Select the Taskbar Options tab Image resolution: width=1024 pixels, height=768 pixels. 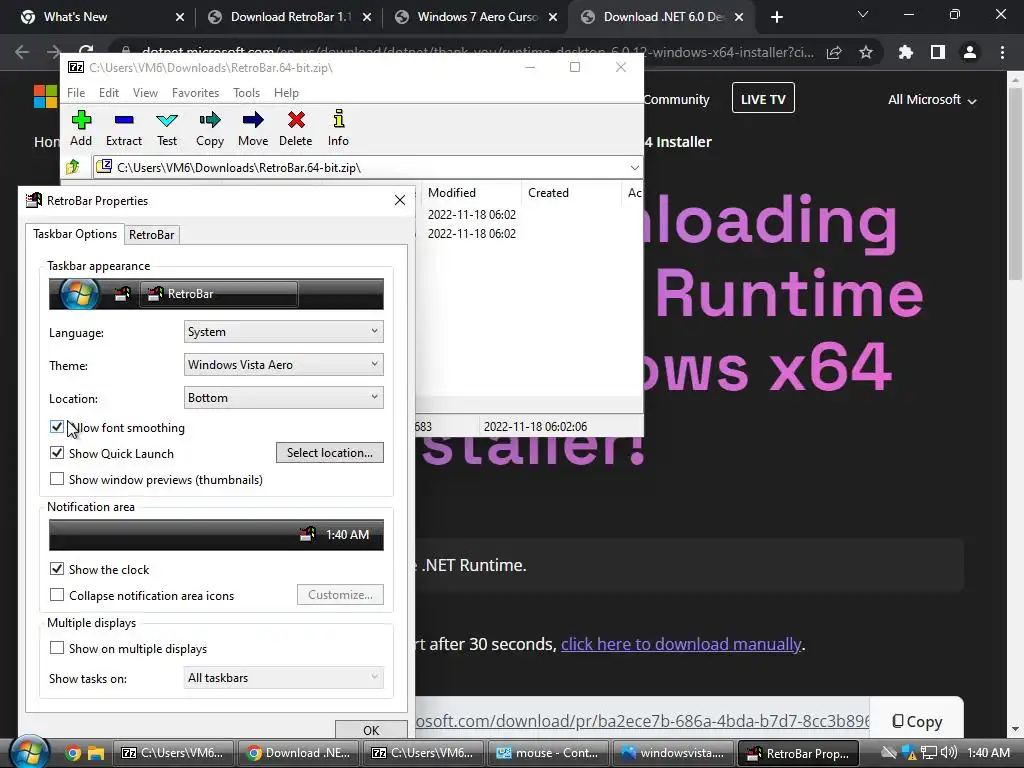(x=74, y=234)
